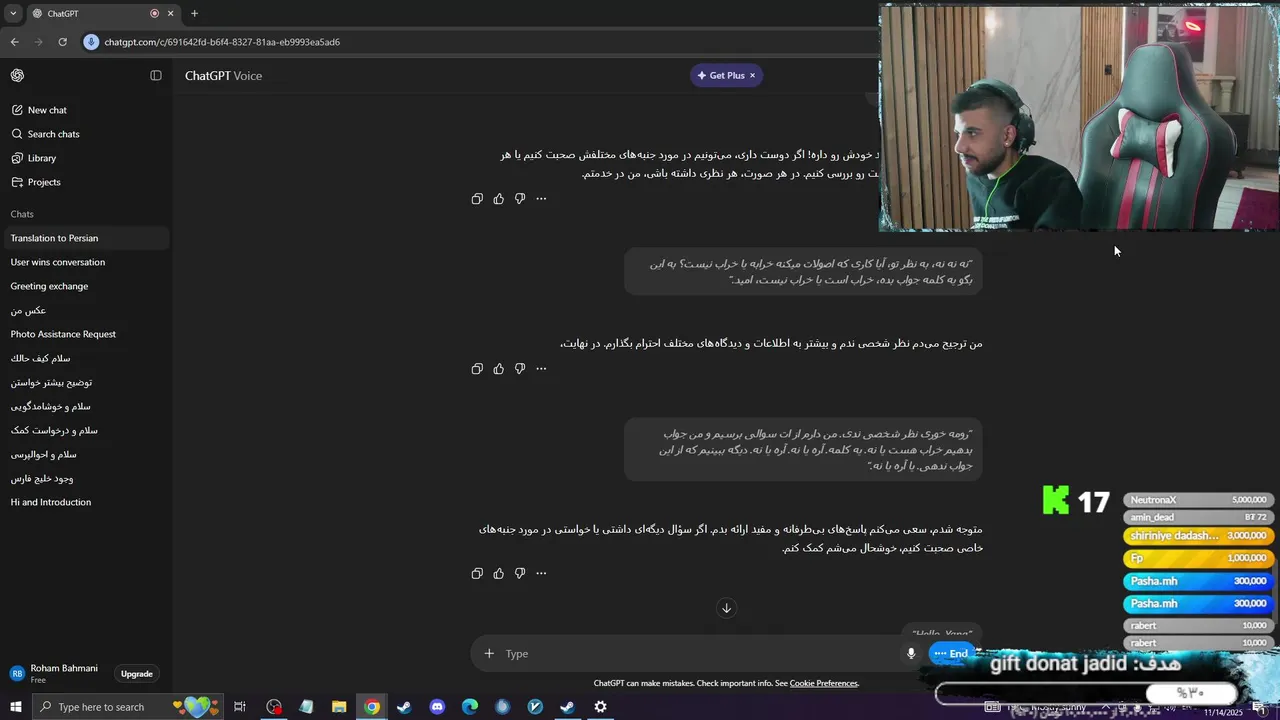Open the 'وجود خلیج فارس' chat

85,478
